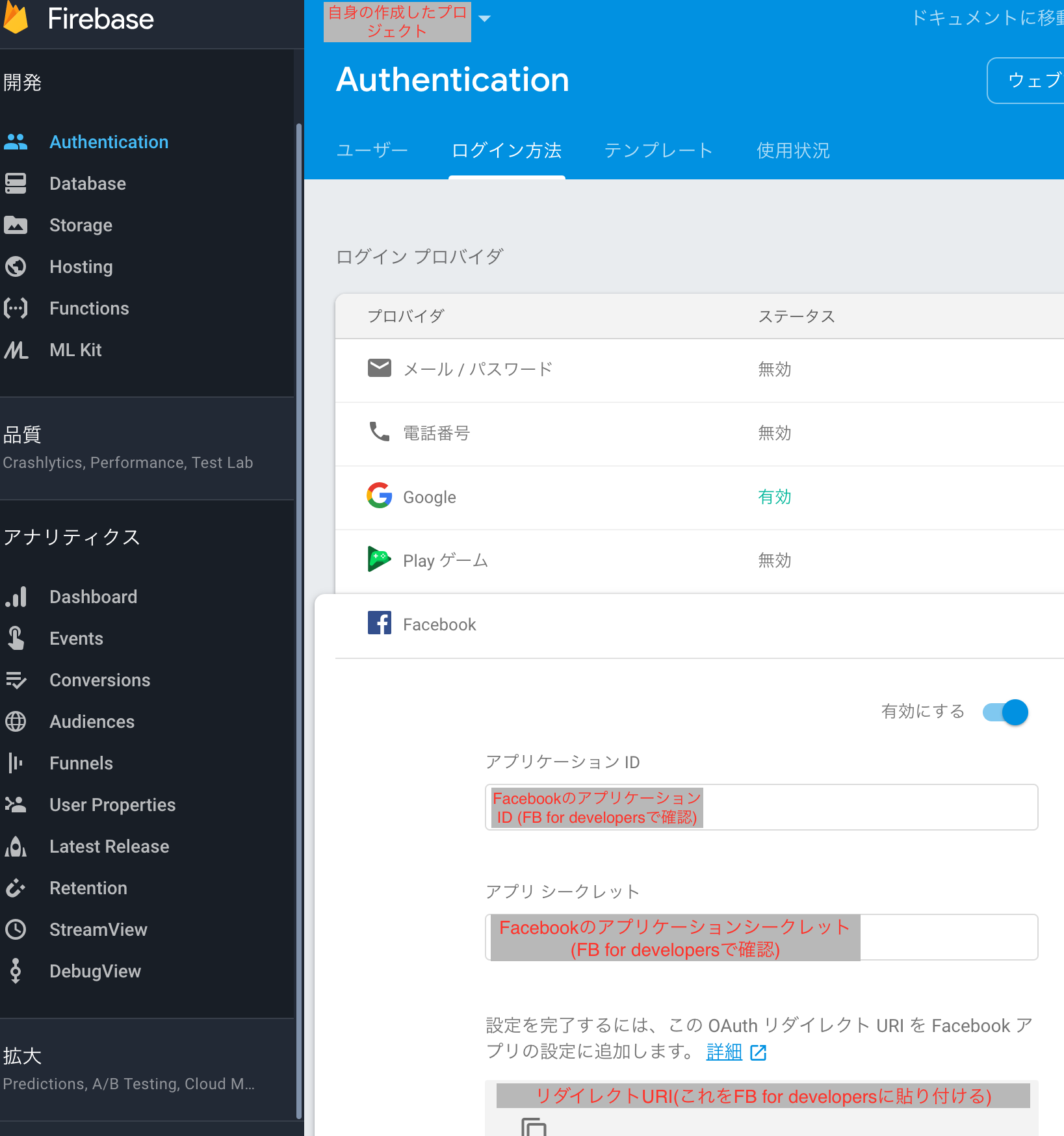Click the Functions brackets icon
This screenshot has height=1136, width=1064.
pyautogui.click(x=16, y=308)
